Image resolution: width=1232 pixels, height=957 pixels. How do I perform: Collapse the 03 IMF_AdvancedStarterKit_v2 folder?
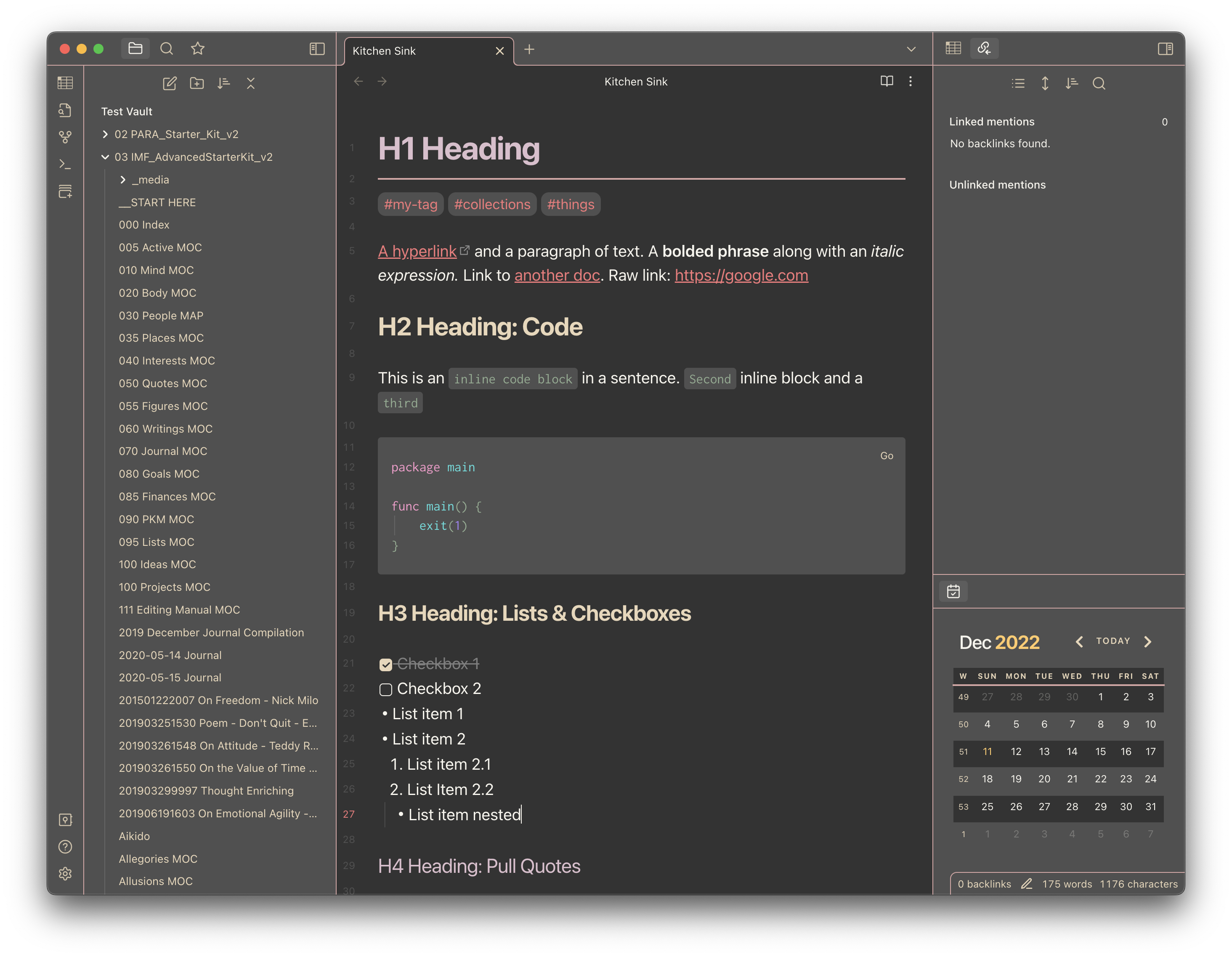pyautogui.click(x=105, y=157)
